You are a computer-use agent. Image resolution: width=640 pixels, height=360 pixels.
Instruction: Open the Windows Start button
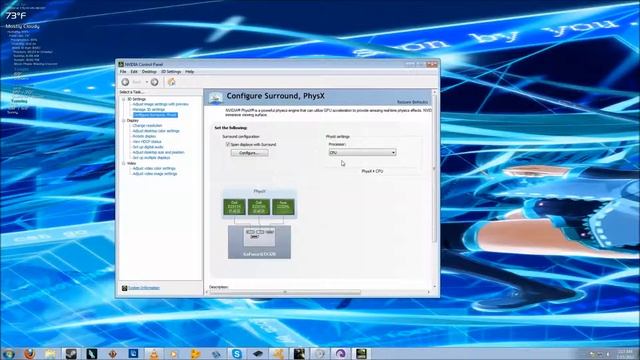pyautogui.click(x=8, y=354)
